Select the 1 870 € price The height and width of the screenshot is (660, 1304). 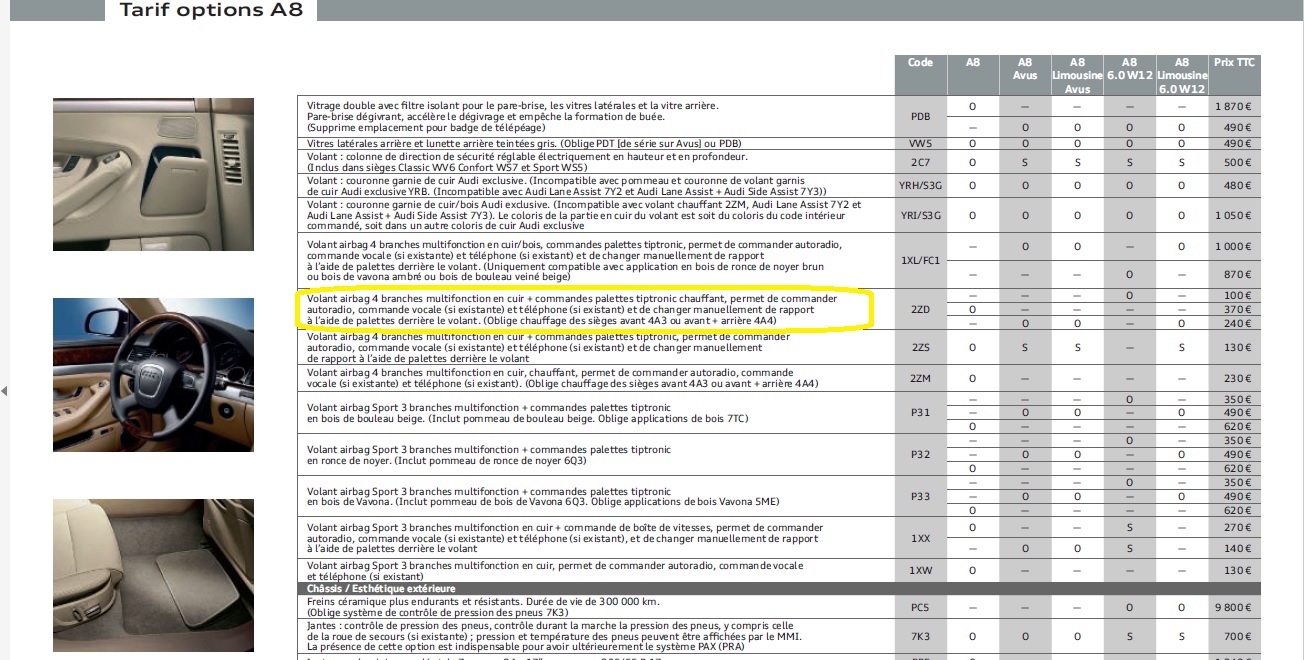(x=1234, y=106)
